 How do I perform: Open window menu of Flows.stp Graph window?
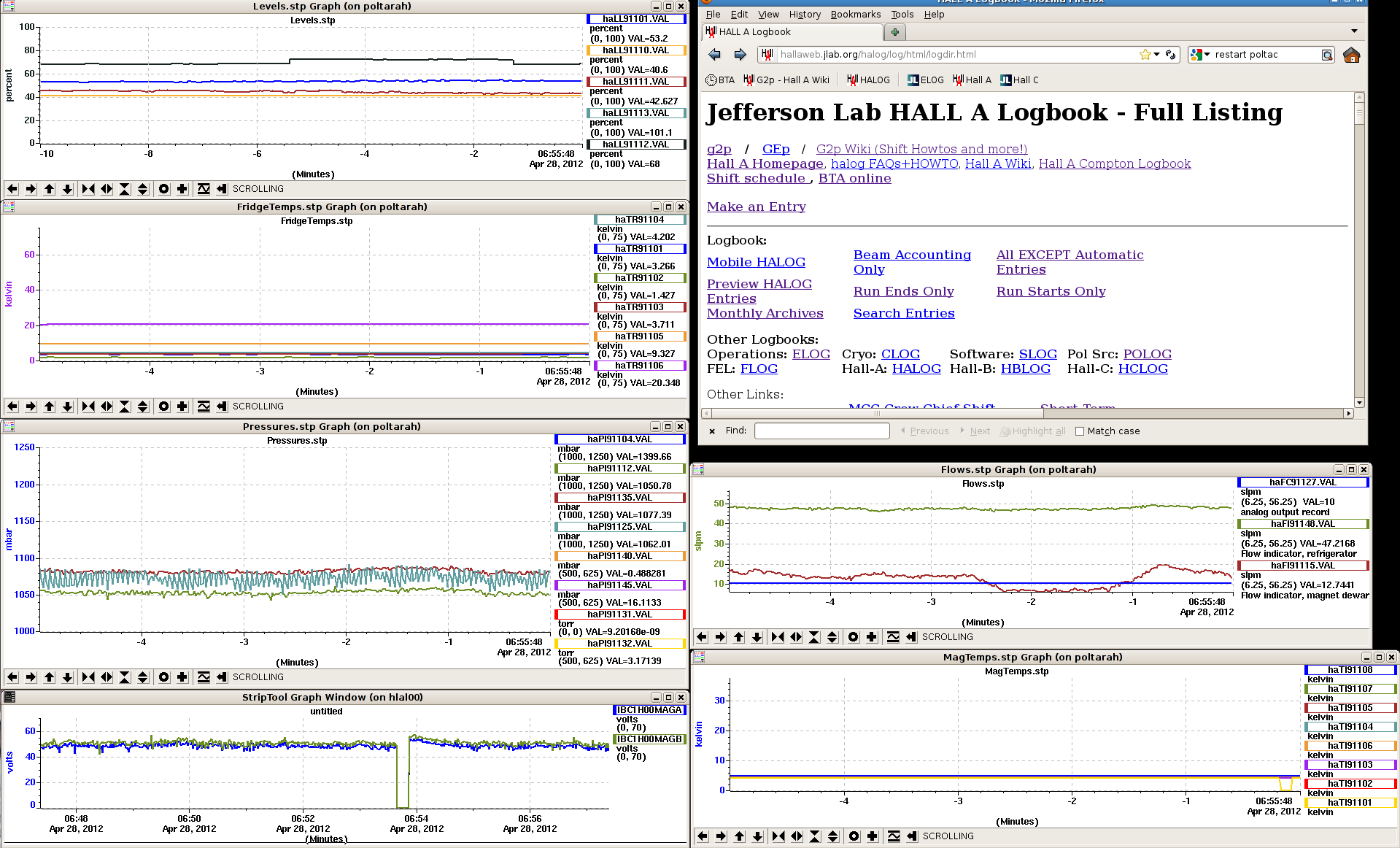(698, 469)
